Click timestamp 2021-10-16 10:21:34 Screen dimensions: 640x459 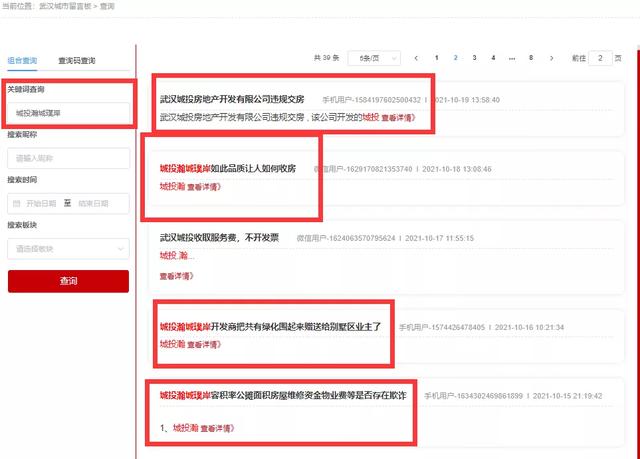529,327
